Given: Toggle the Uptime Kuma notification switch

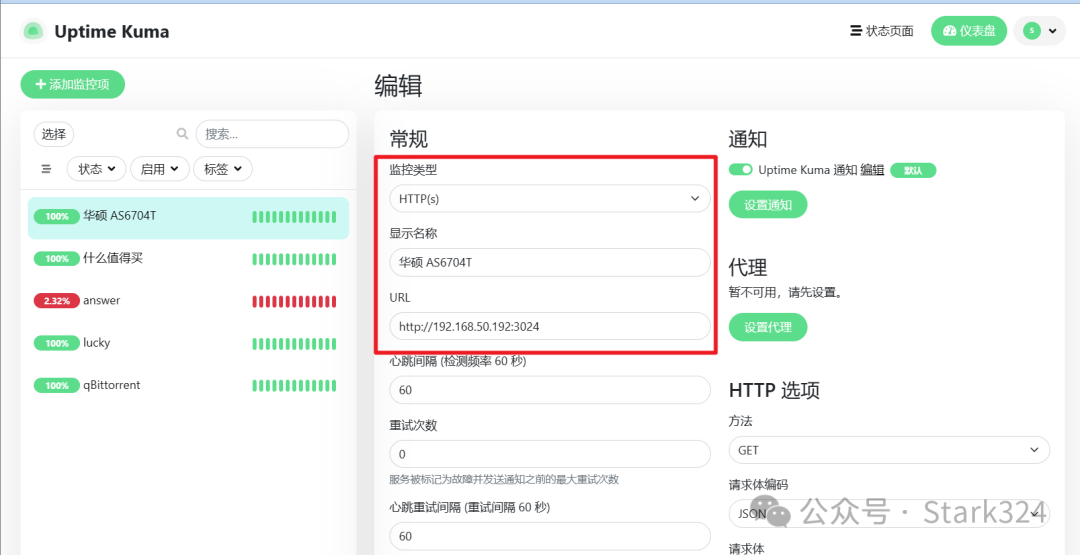Looking at the screenshot, I should [x=740, y=169].
